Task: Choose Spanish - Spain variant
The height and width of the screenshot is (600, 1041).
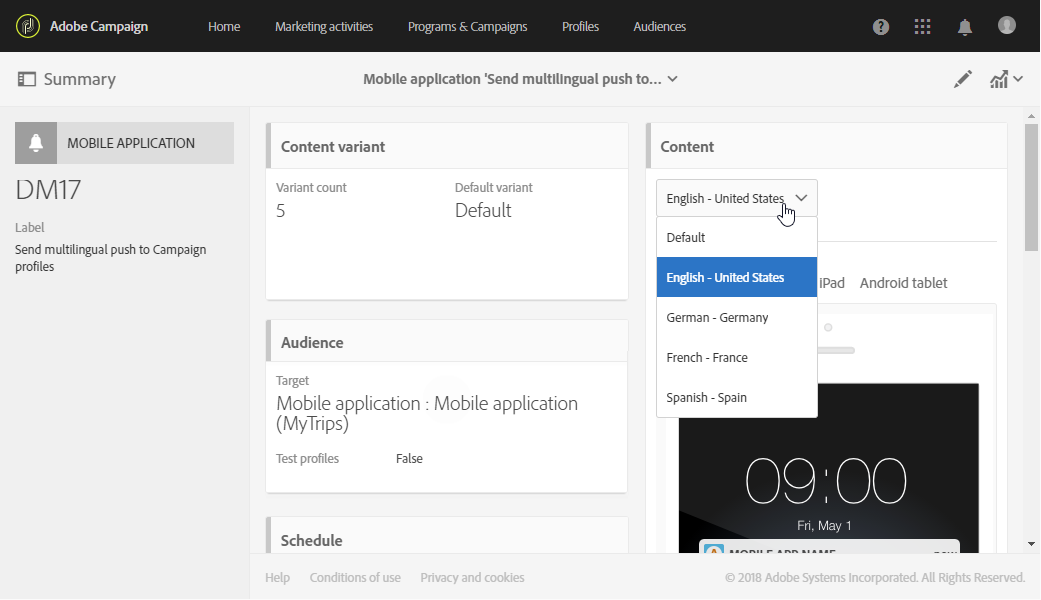Action: coord(737,397)
